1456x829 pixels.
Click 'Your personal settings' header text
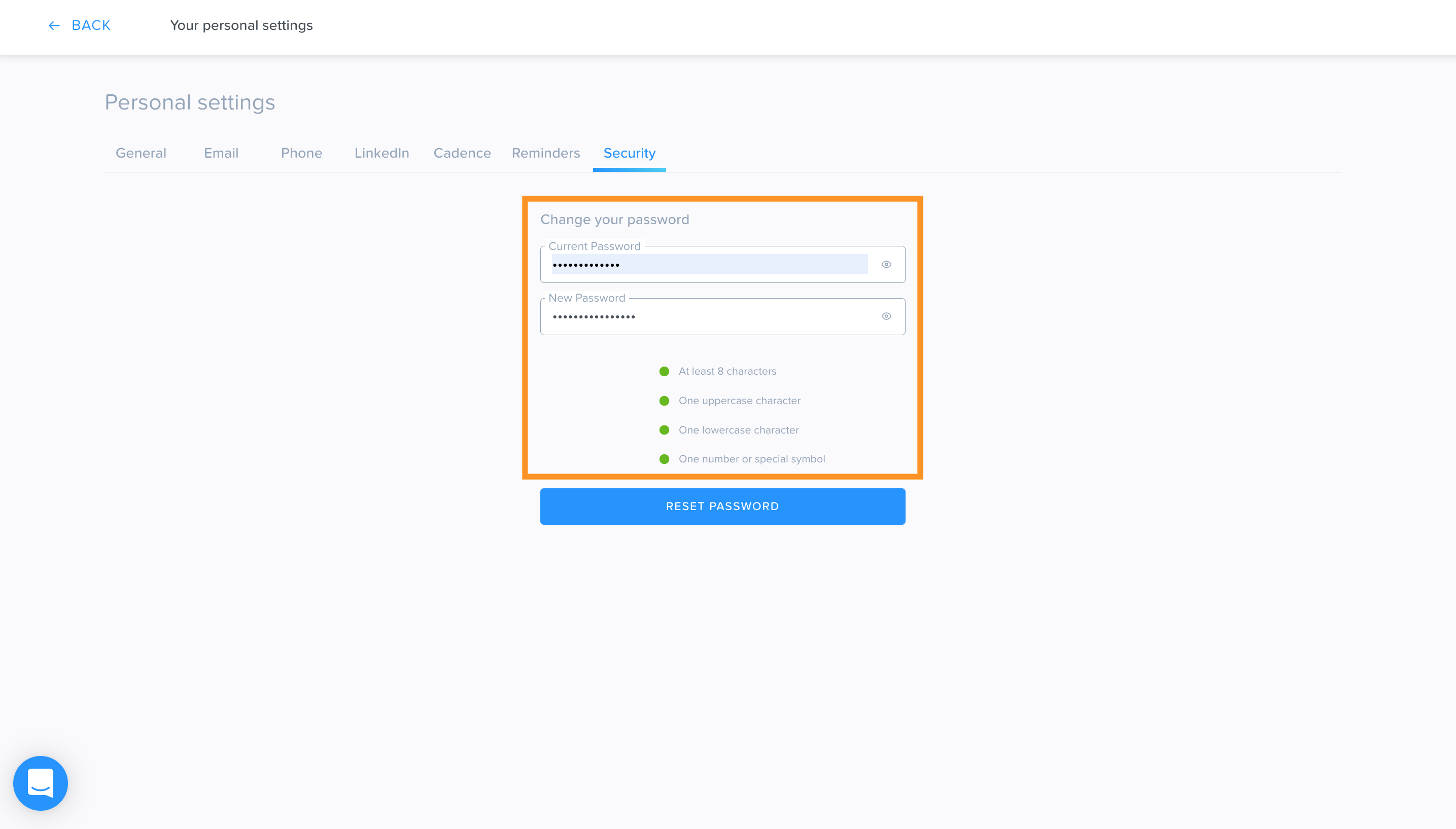pyautogui.click(x=241, y=26)
